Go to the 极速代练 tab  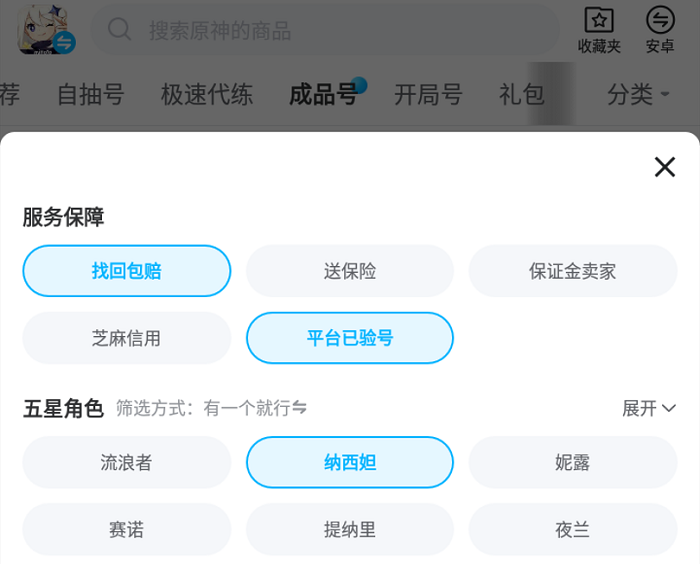click(x=207, y=95)
